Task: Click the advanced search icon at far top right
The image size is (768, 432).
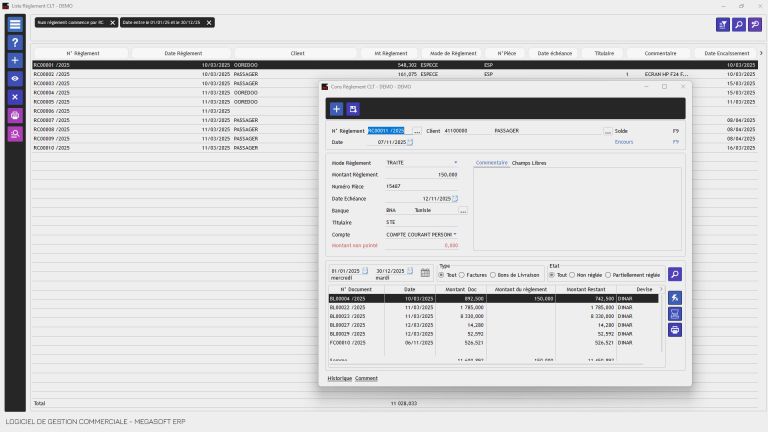Action: [x=755, y=24]
